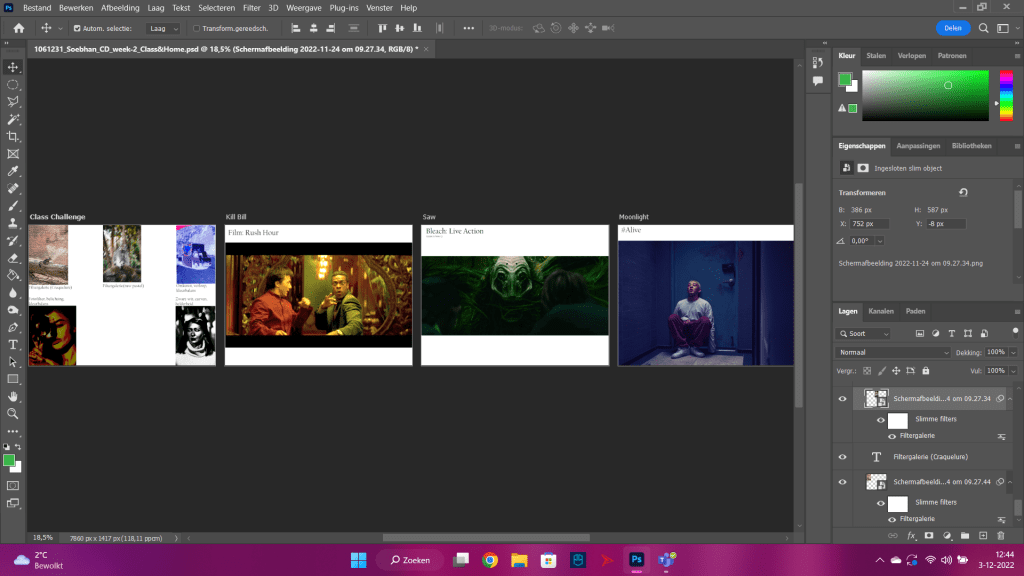
Task: Create a new layer group folder
Action: 965,536
